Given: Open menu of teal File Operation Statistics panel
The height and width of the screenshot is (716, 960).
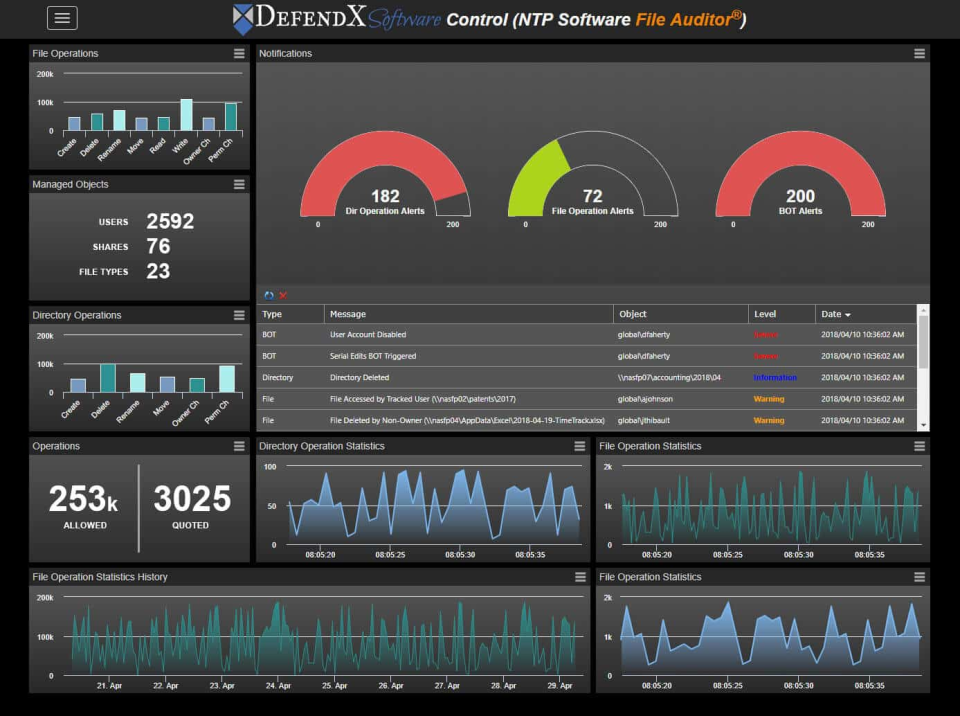Looking at the screenshot, I should click(x=920, y=446).
